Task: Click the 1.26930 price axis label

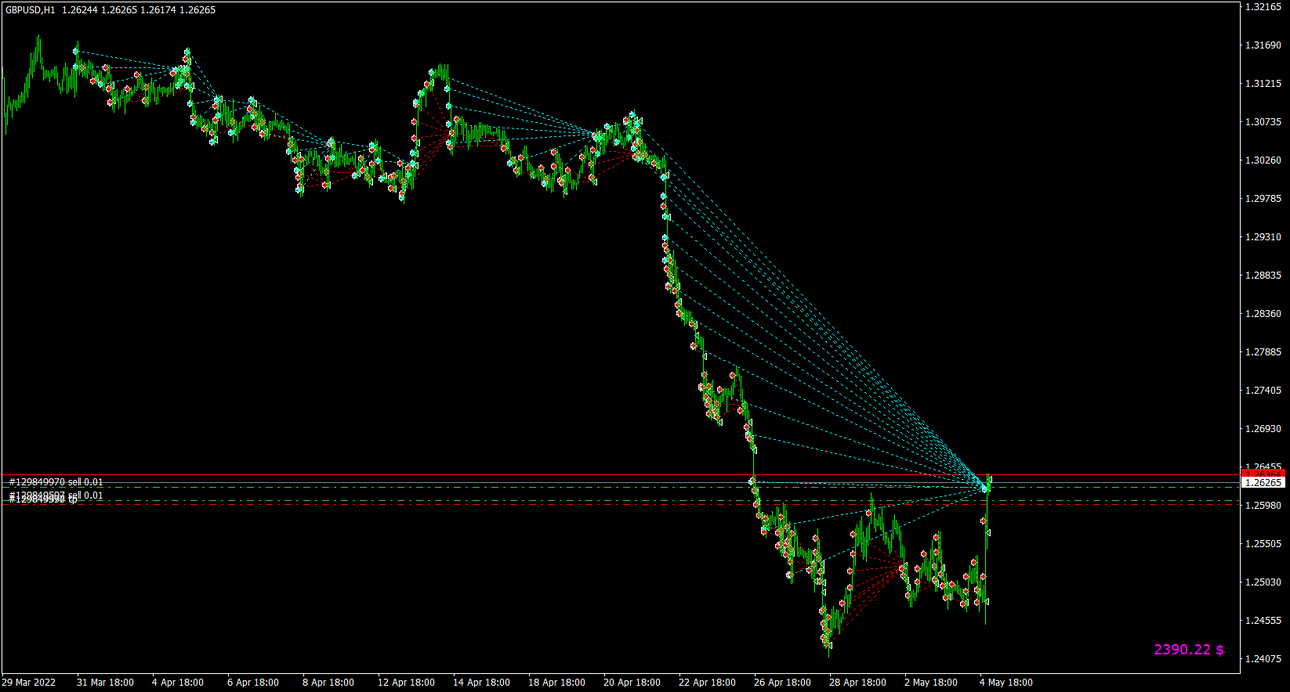Action: 1263,428
